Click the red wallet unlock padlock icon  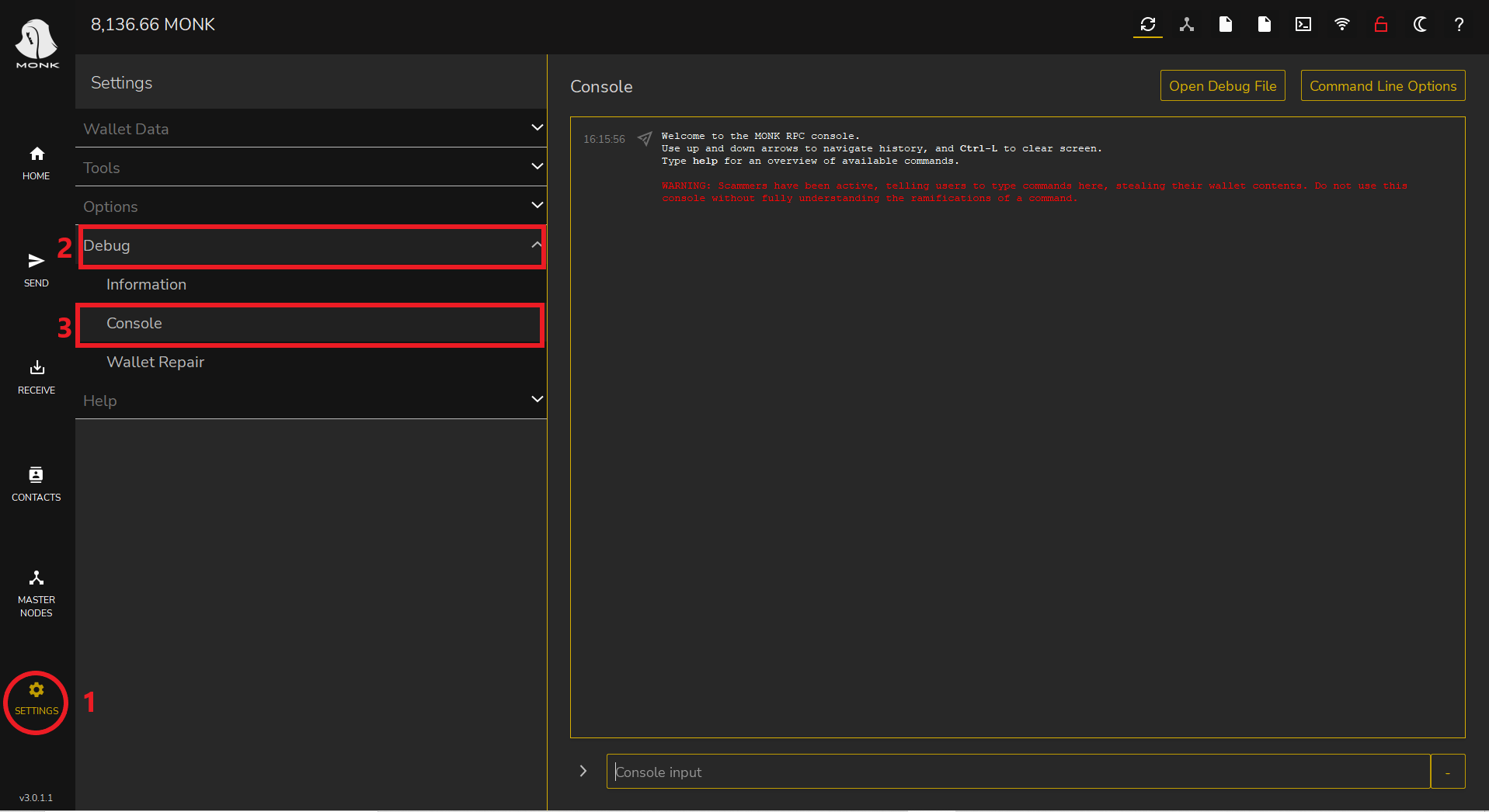coord(1380,25)
